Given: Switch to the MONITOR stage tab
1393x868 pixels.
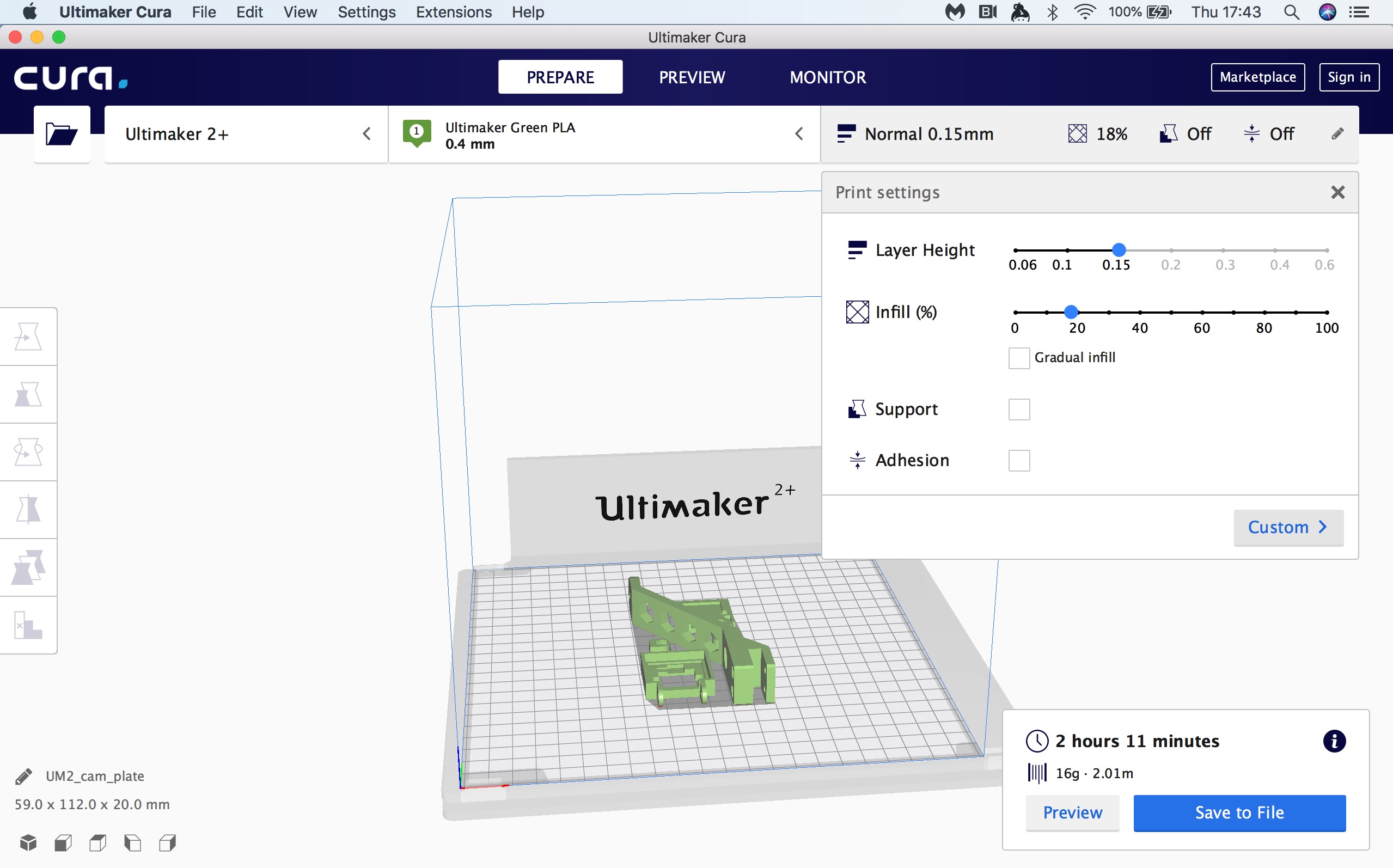Looking at the screenshot, I should click(x=828, y=77).
